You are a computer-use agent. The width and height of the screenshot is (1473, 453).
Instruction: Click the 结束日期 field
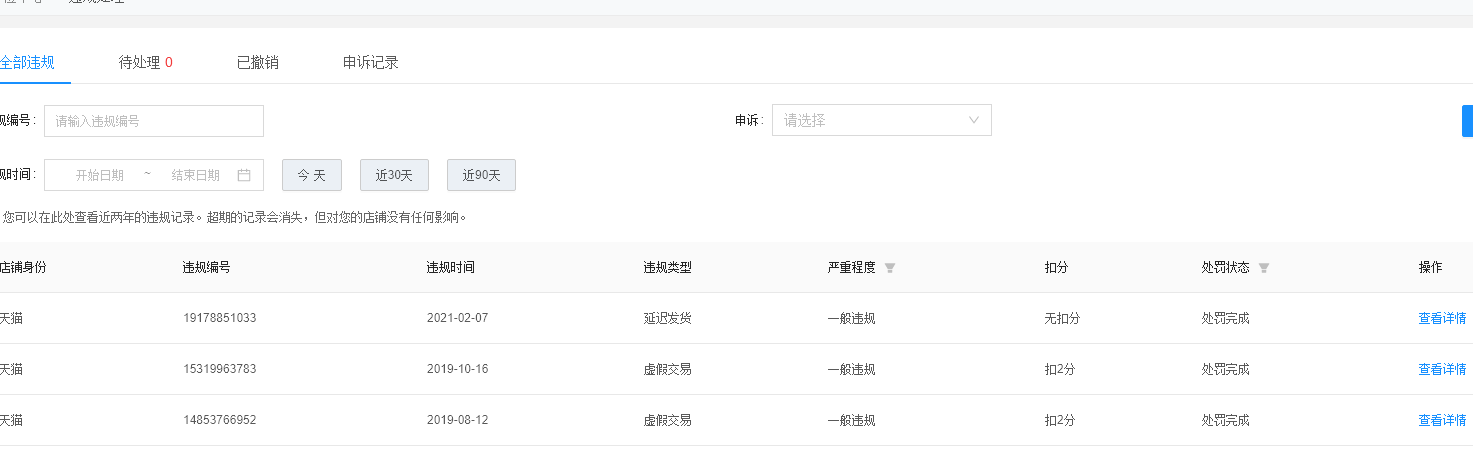coord(196,175)
